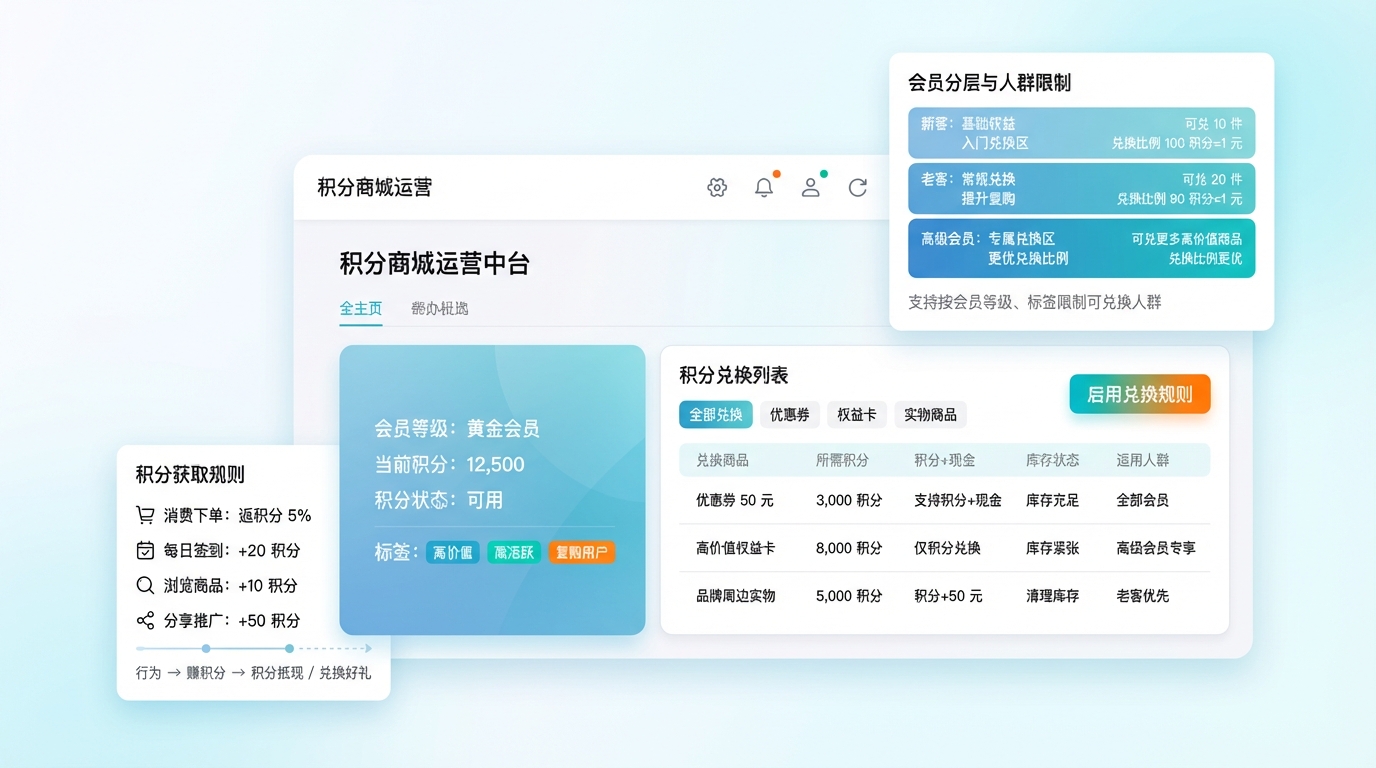This screenshot has height=768, width=1376.
Task: Switch to the 全主页 tab
Action: 360,308
